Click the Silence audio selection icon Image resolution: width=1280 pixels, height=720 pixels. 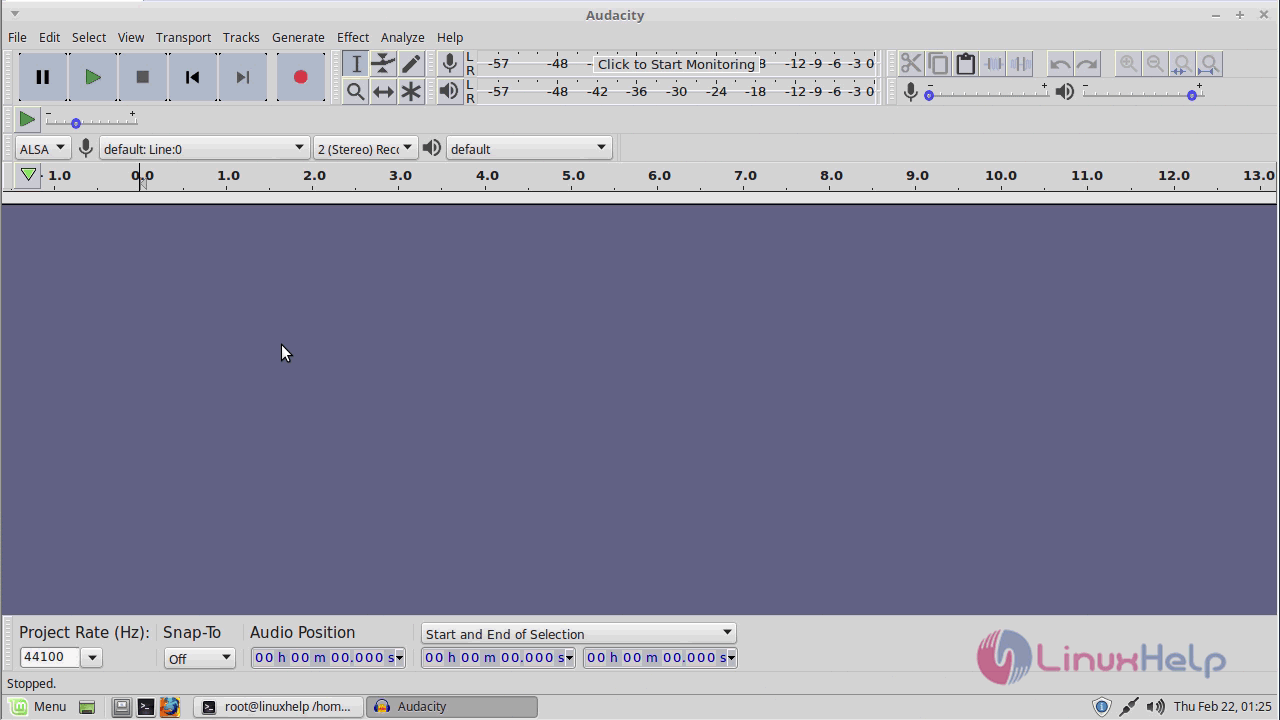[1020, 64]
